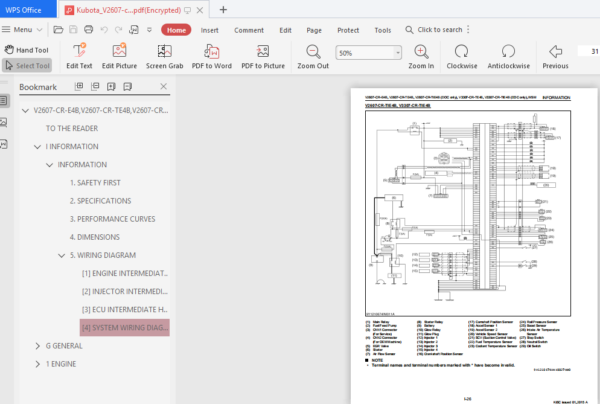Open the Edit ribbon tab
The image size is (600, 404).
[285, 30]
